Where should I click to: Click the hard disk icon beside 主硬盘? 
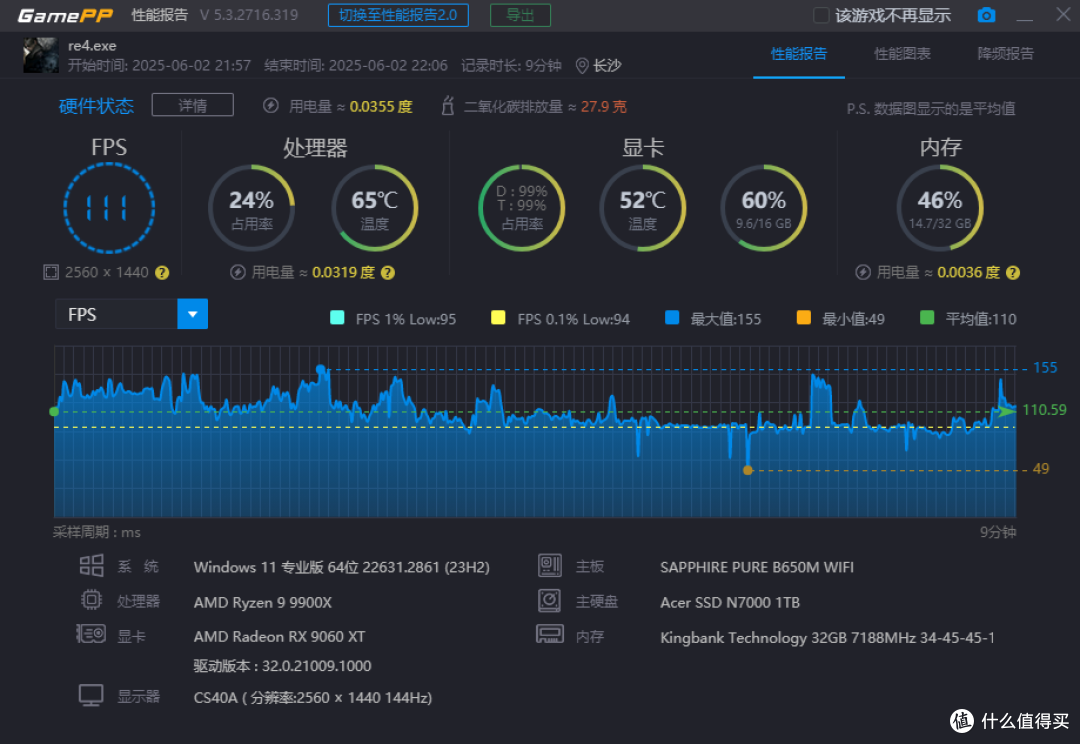click(x=550, y=601)
